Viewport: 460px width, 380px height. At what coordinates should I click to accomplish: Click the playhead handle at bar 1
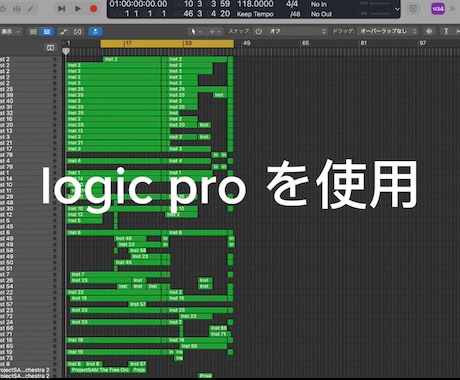tap(66, 51)
